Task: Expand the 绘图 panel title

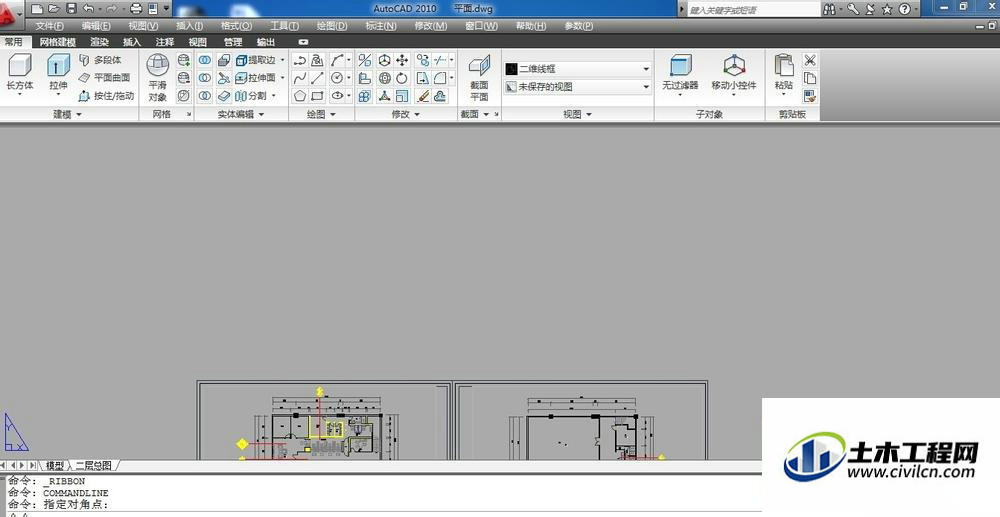Action: click(321, 114)
